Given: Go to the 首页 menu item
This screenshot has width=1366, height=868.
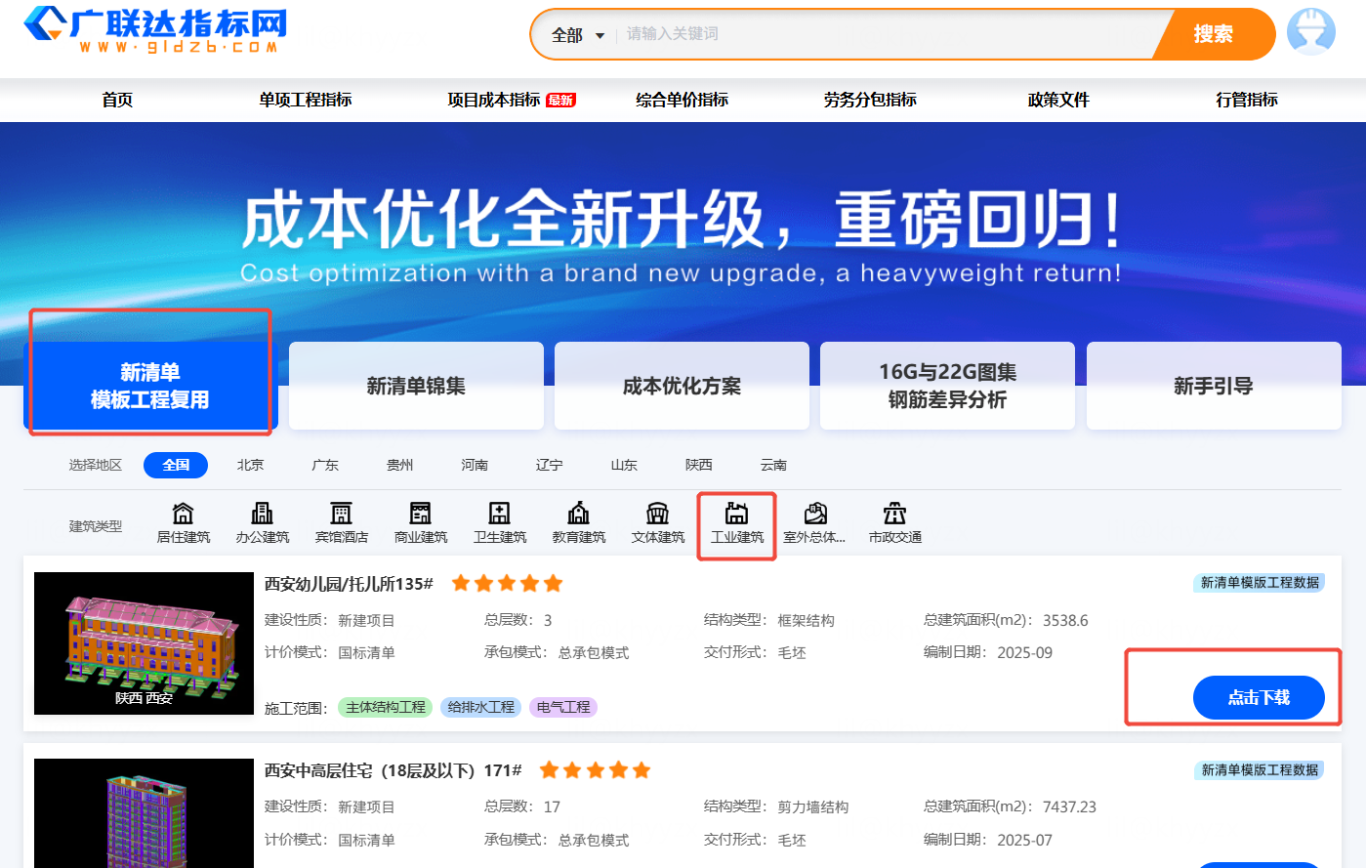Looking at the screenshot, I should [x=116, y=100].
